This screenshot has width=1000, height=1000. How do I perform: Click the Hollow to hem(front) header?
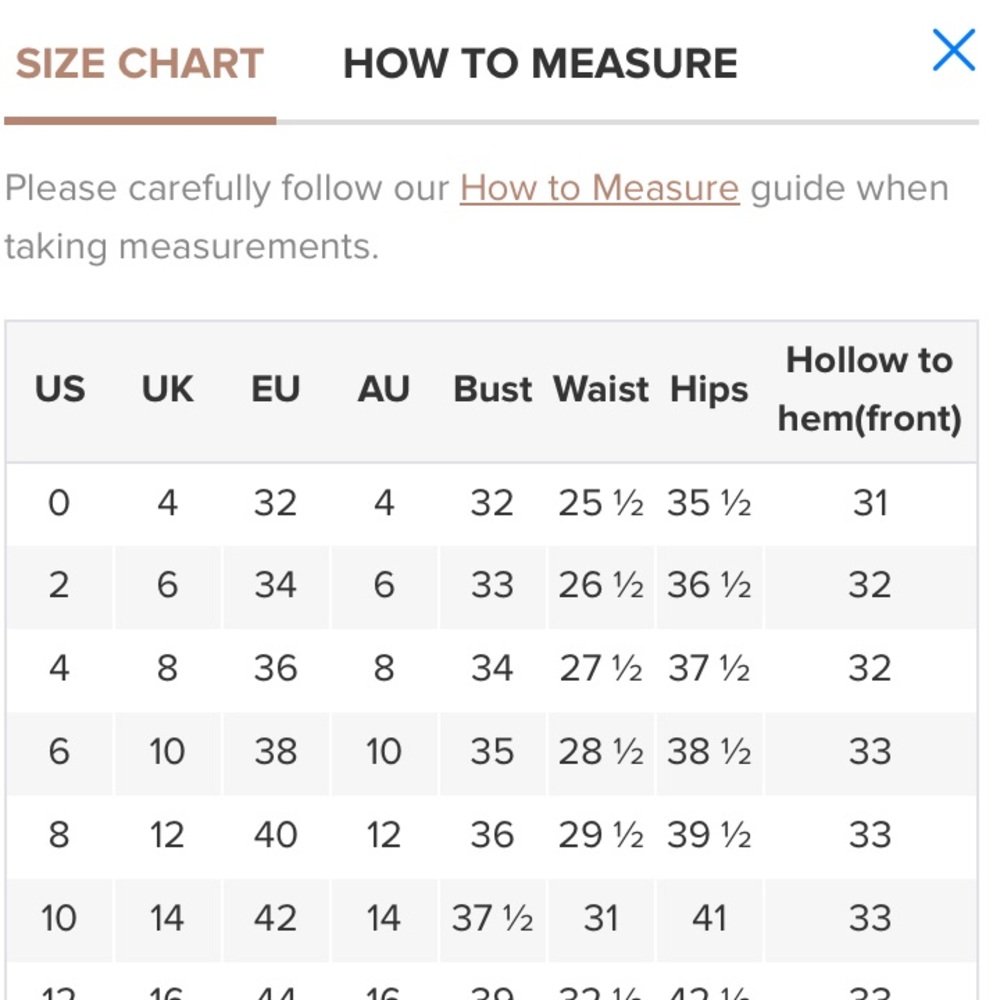click(870, 390)
